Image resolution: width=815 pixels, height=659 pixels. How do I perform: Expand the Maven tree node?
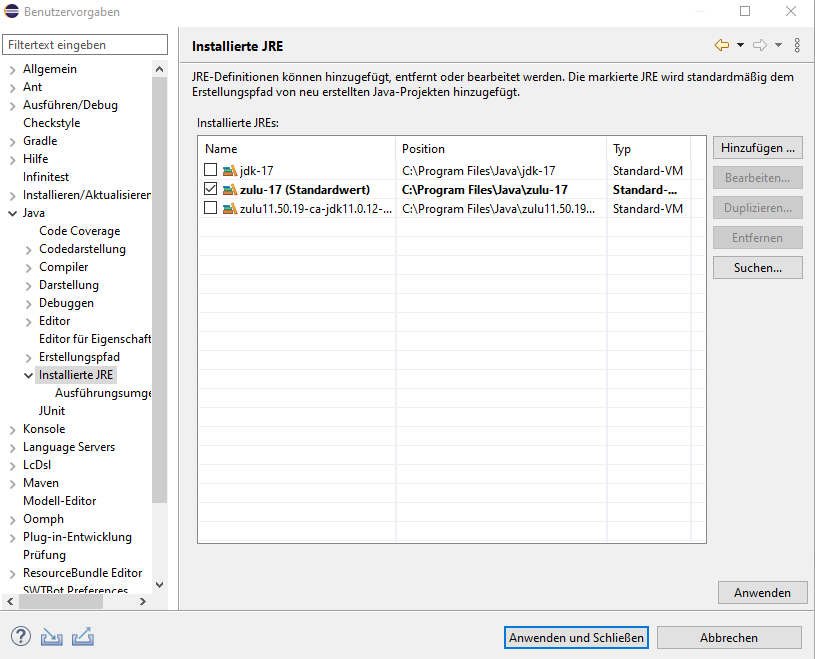click(x=12, y=484)
